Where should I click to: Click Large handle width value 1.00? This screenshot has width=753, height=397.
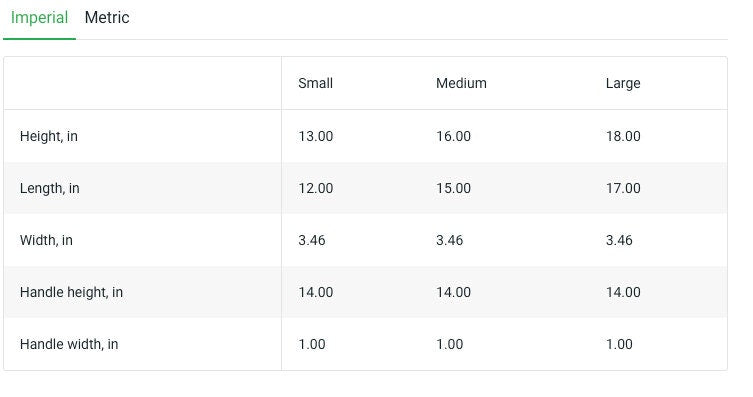(x=619, y=344)
